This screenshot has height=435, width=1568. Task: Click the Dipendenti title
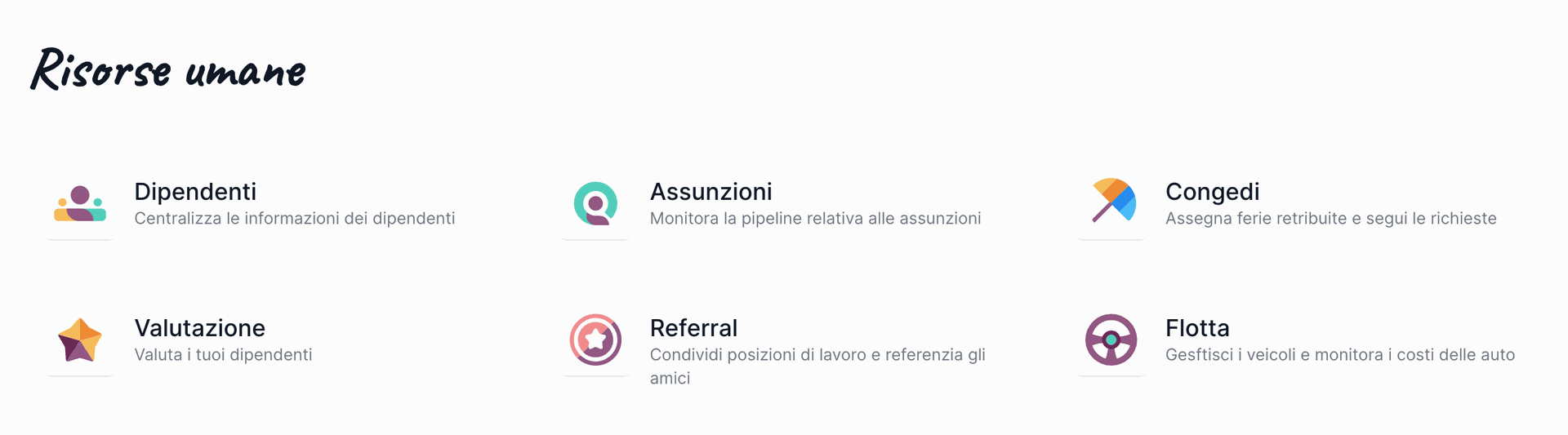[195, 192]
